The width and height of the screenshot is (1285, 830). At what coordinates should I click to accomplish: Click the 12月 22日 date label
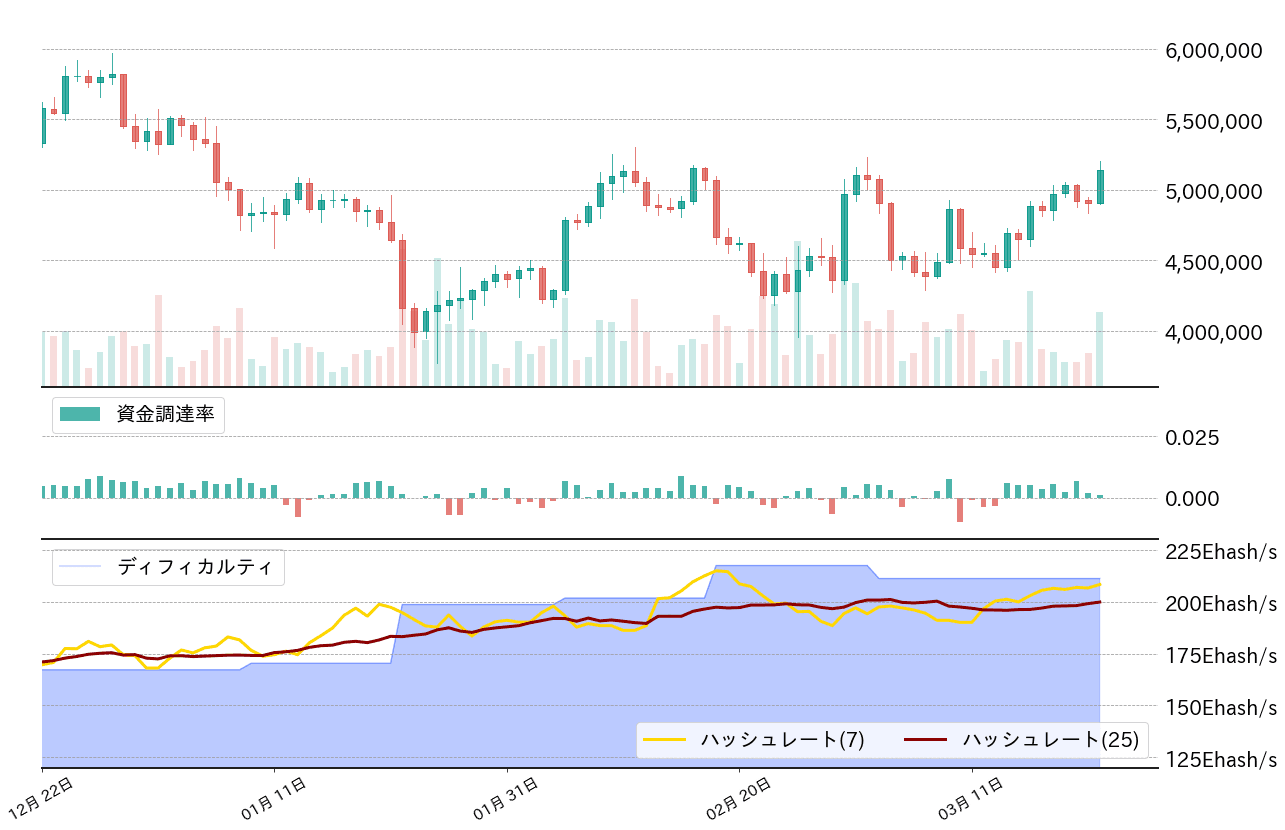click(42, 800)
